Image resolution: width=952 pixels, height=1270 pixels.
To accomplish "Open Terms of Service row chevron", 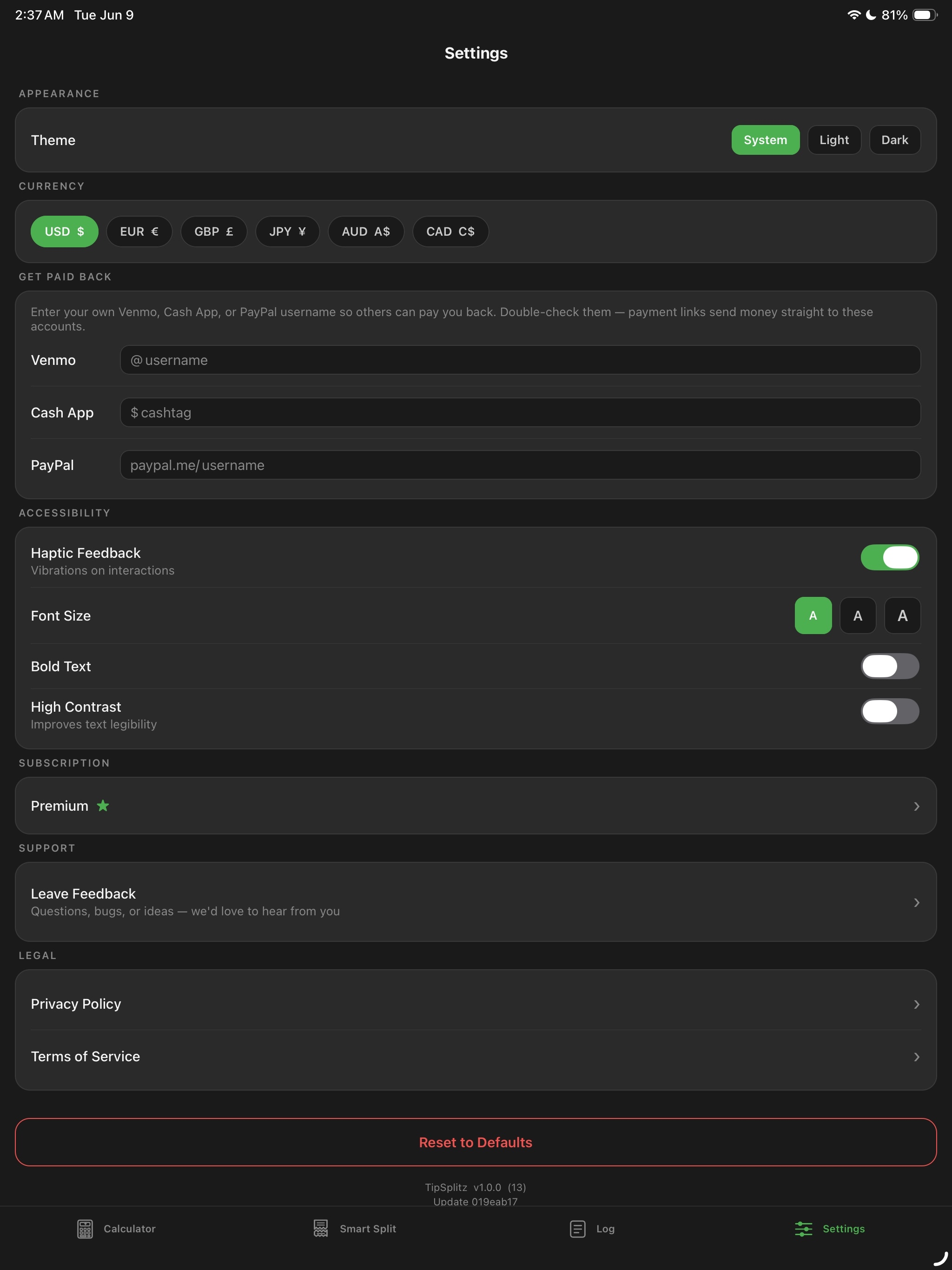I will click(916, 1057).
